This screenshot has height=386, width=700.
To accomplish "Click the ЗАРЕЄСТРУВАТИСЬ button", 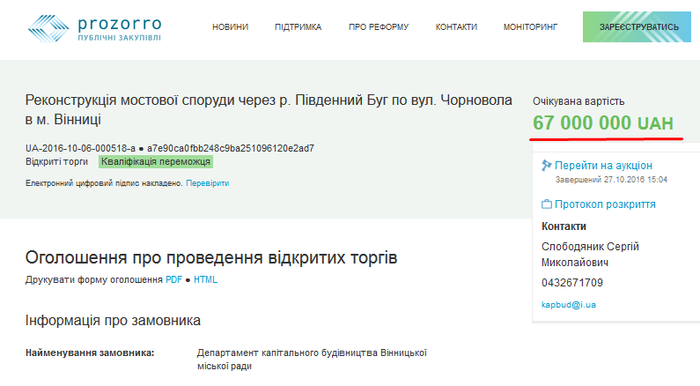I will coord(637,27).
